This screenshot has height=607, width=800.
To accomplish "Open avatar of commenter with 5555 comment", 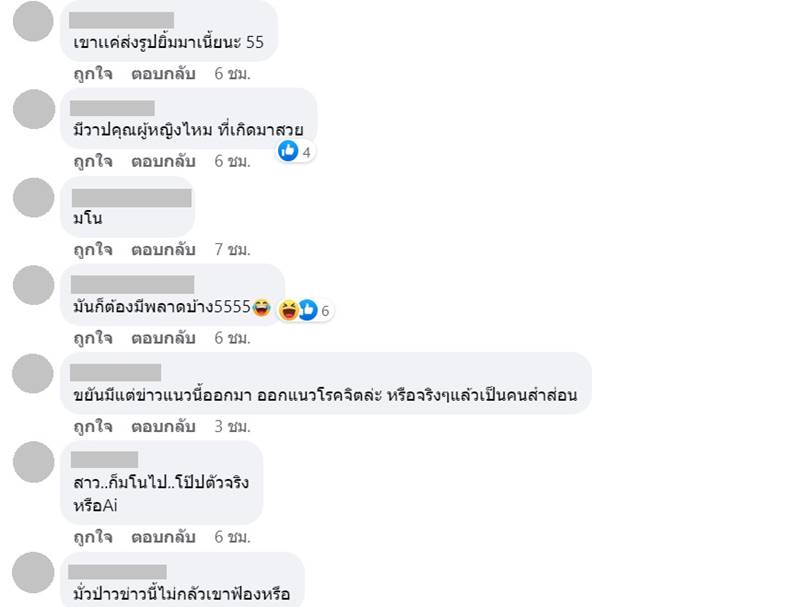I will (x=33, y=285).
